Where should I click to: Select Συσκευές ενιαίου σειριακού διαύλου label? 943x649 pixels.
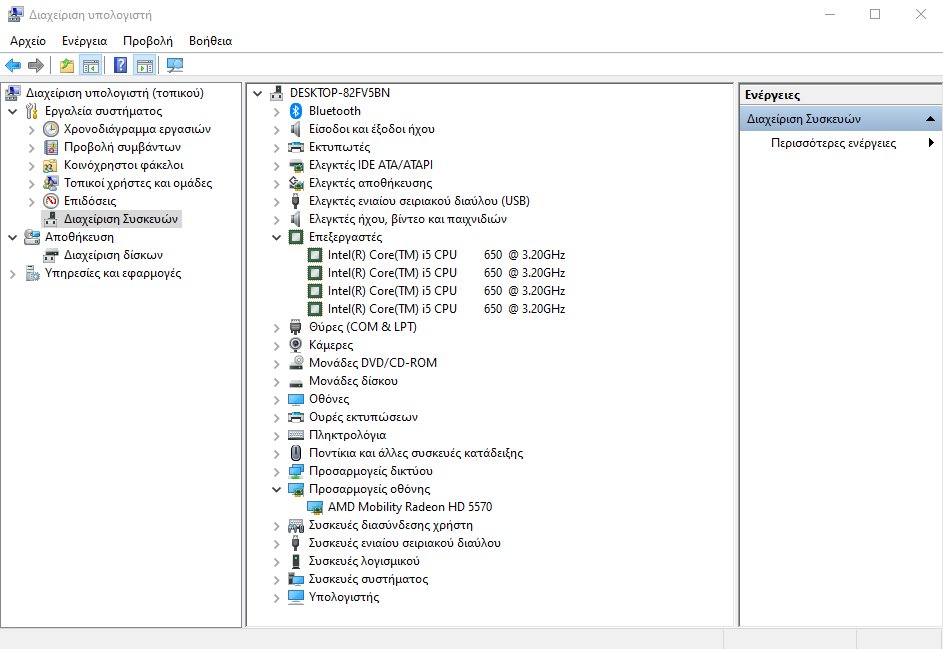coord(404,543)
